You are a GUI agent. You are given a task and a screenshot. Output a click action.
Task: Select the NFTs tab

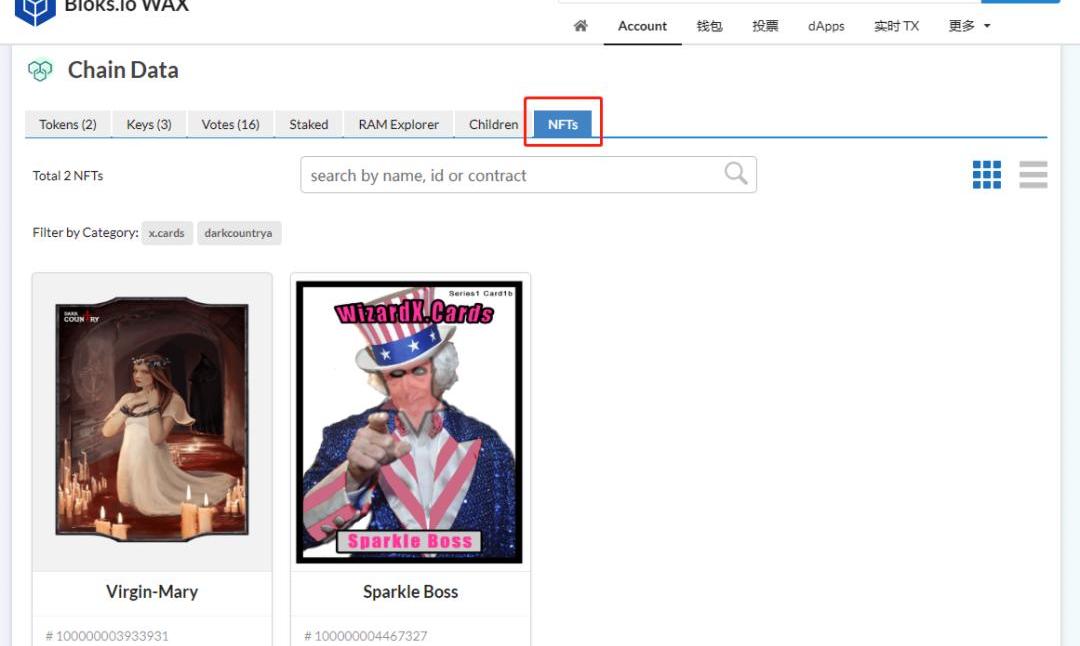coord(563,124)
